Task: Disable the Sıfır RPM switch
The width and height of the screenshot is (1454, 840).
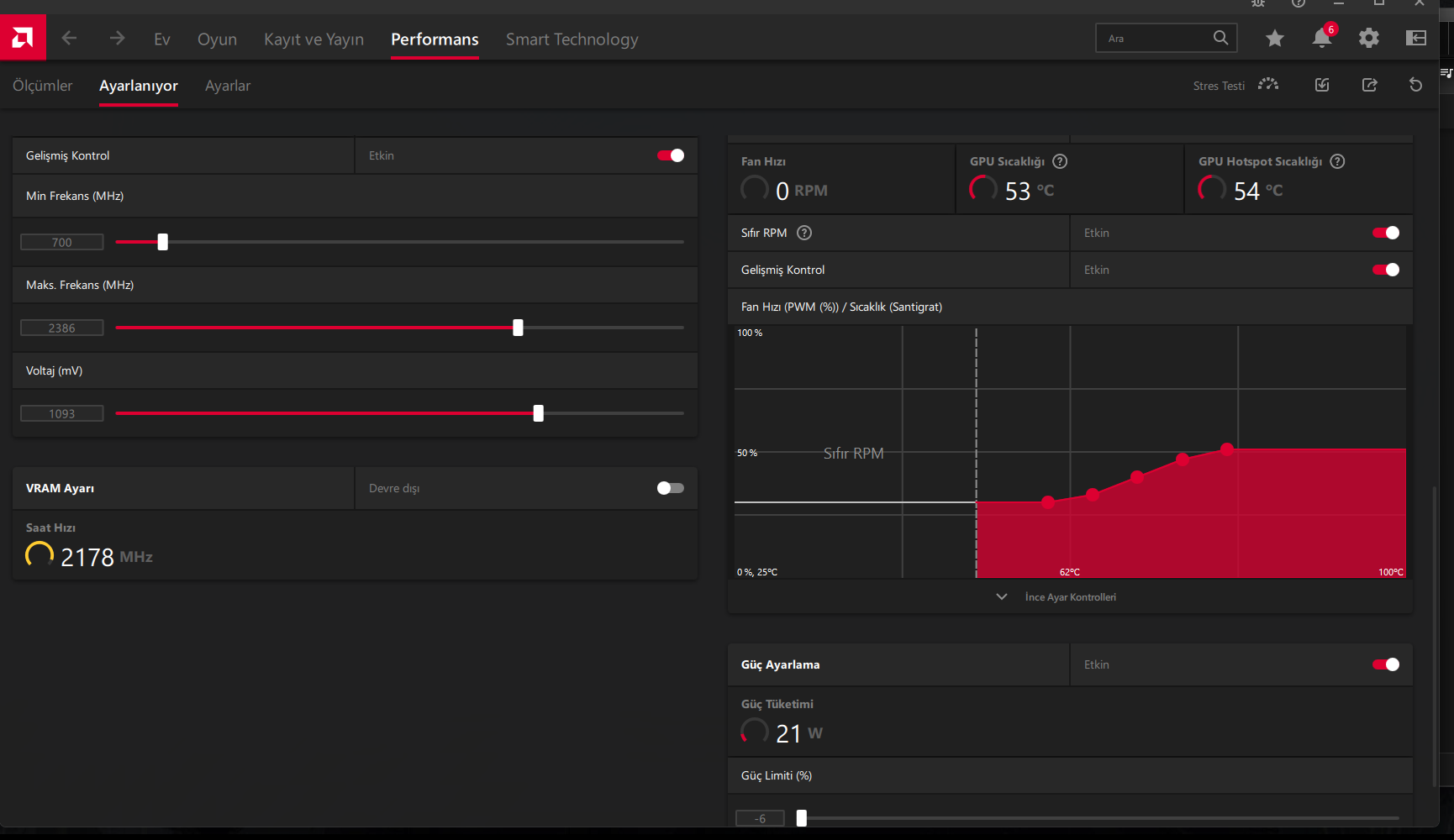Action: [x=1386, y=233]
